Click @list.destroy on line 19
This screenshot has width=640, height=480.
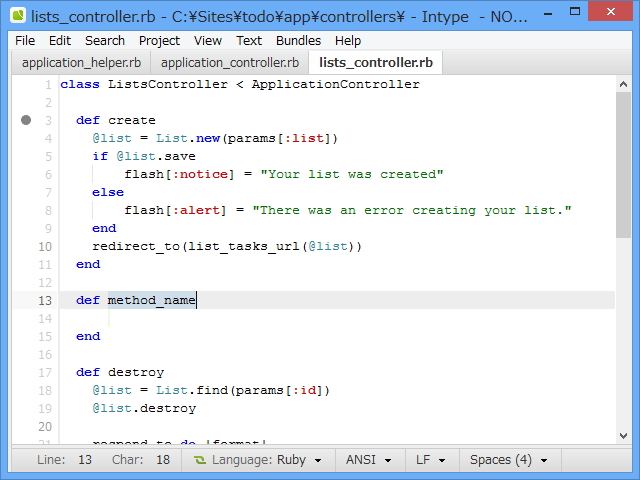coord(144,408)
